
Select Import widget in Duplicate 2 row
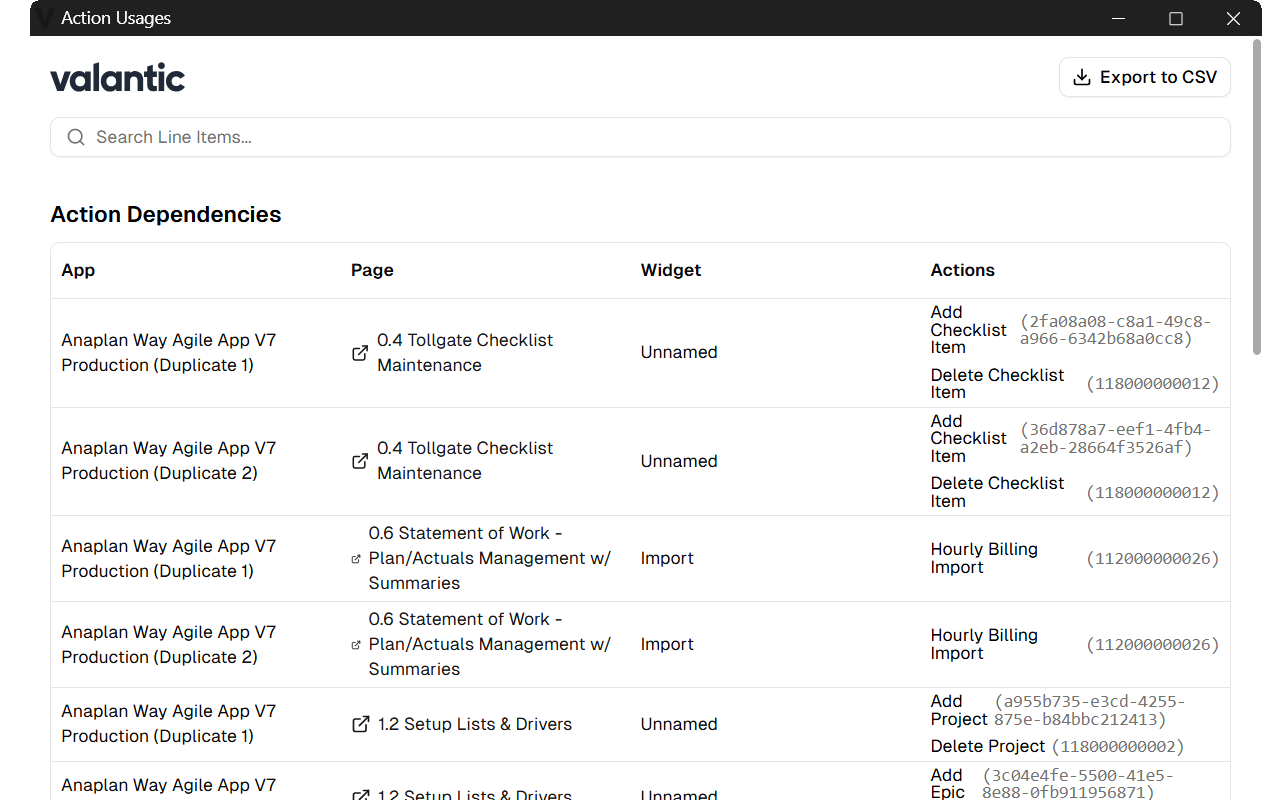(x=667, y=644)
